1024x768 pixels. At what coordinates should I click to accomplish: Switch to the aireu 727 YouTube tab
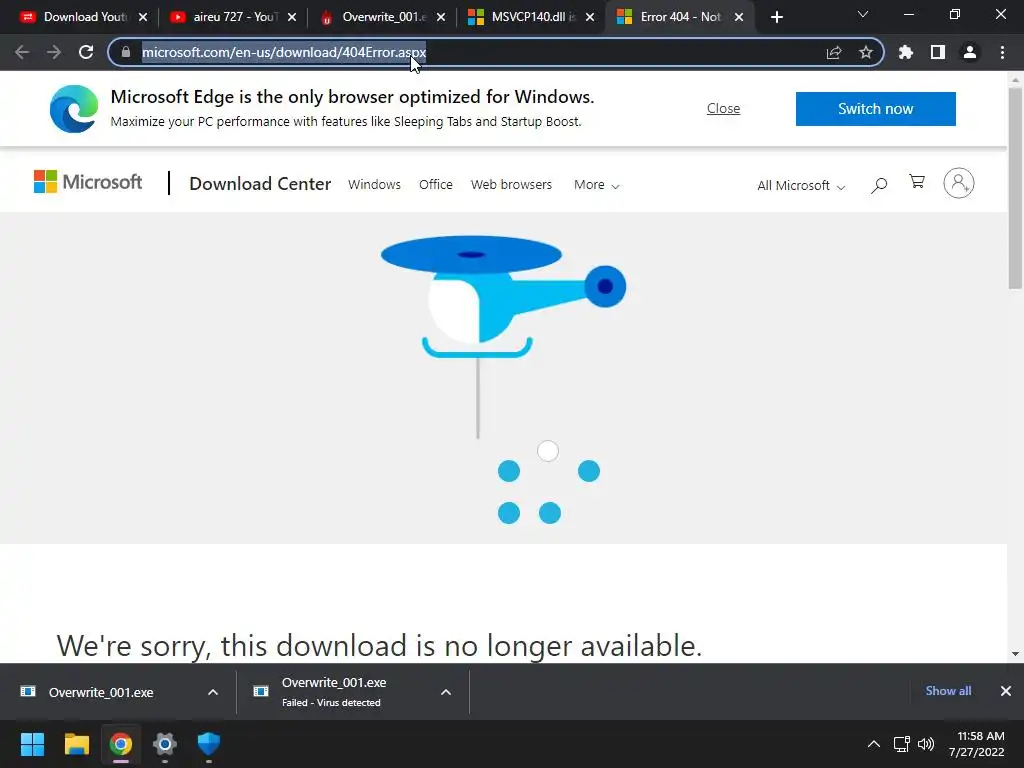tap(233, 17)
